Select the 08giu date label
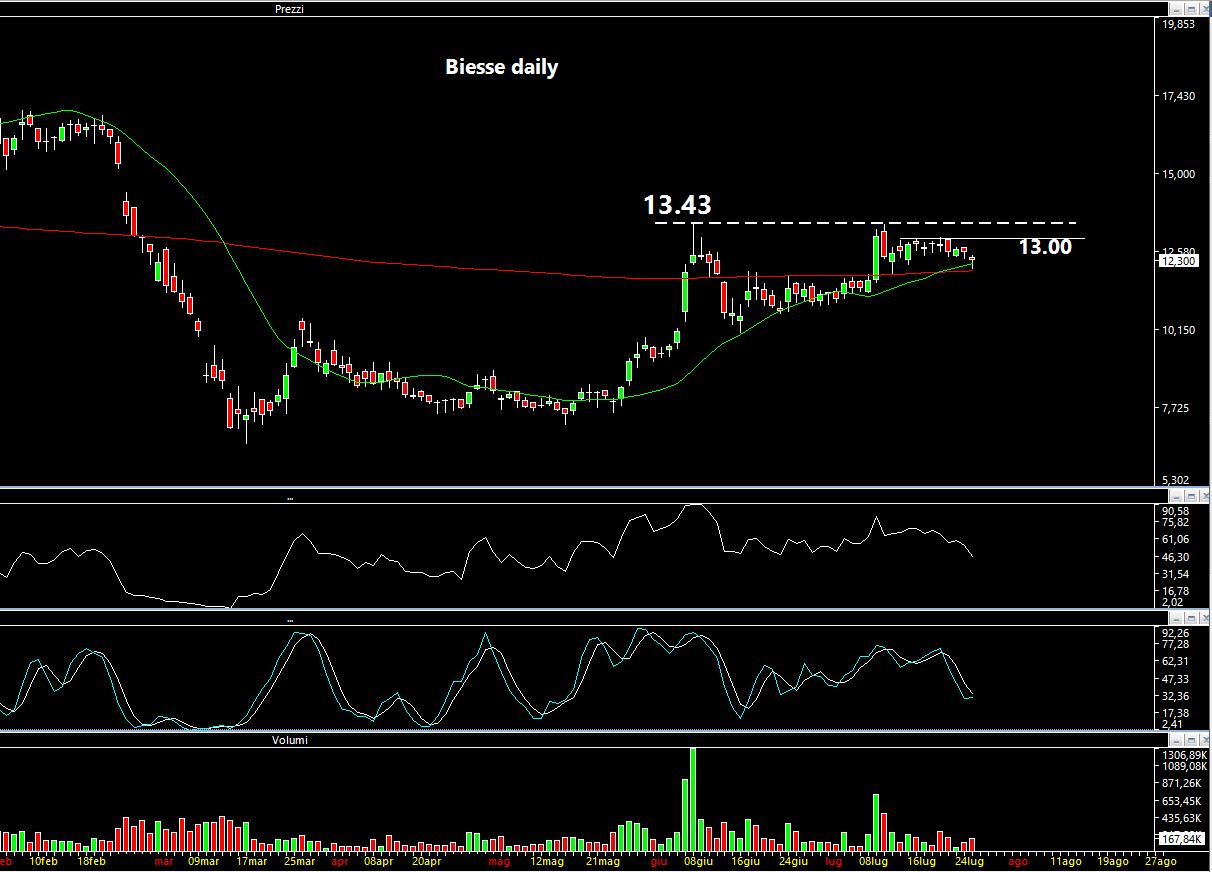This screenshot has width=1212, height=872. pos(698,860)
